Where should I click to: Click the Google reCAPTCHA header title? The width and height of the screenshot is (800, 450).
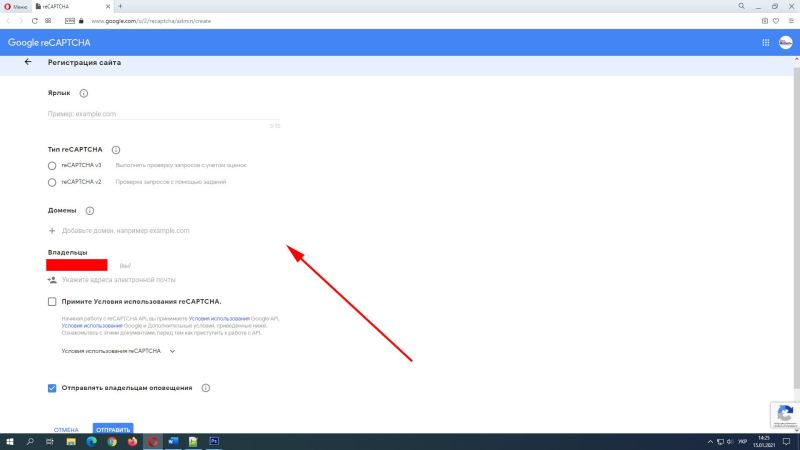49,43
